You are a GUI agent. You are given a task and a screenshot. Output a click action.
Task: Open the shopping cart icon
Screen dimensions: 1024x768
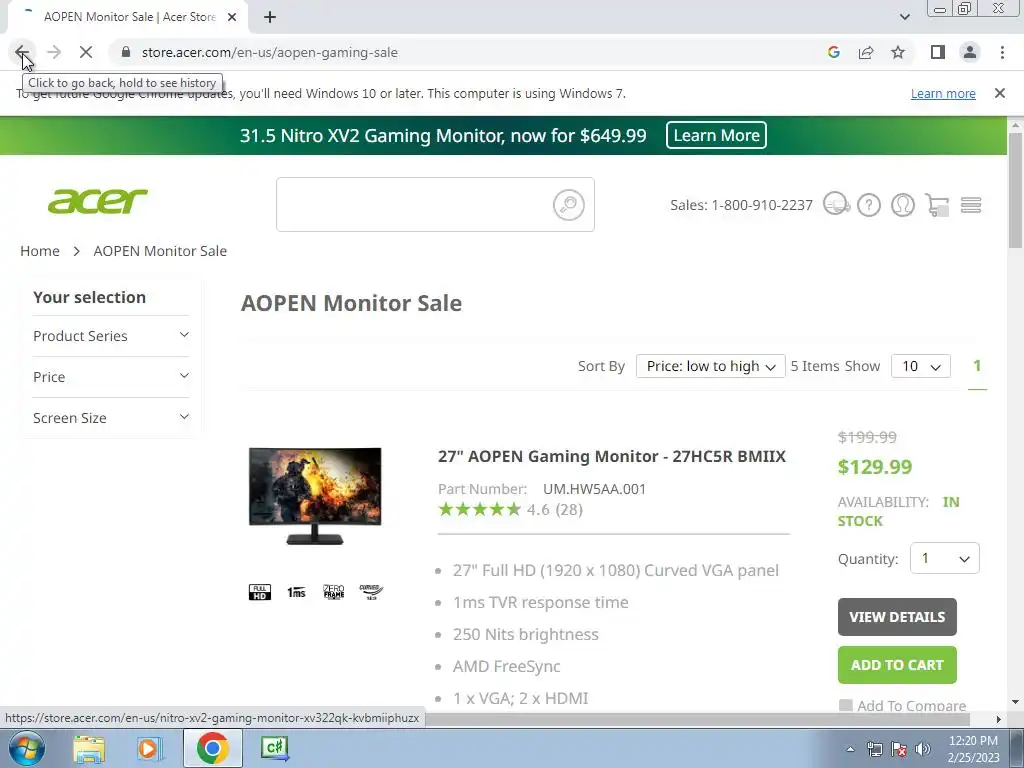937,205
